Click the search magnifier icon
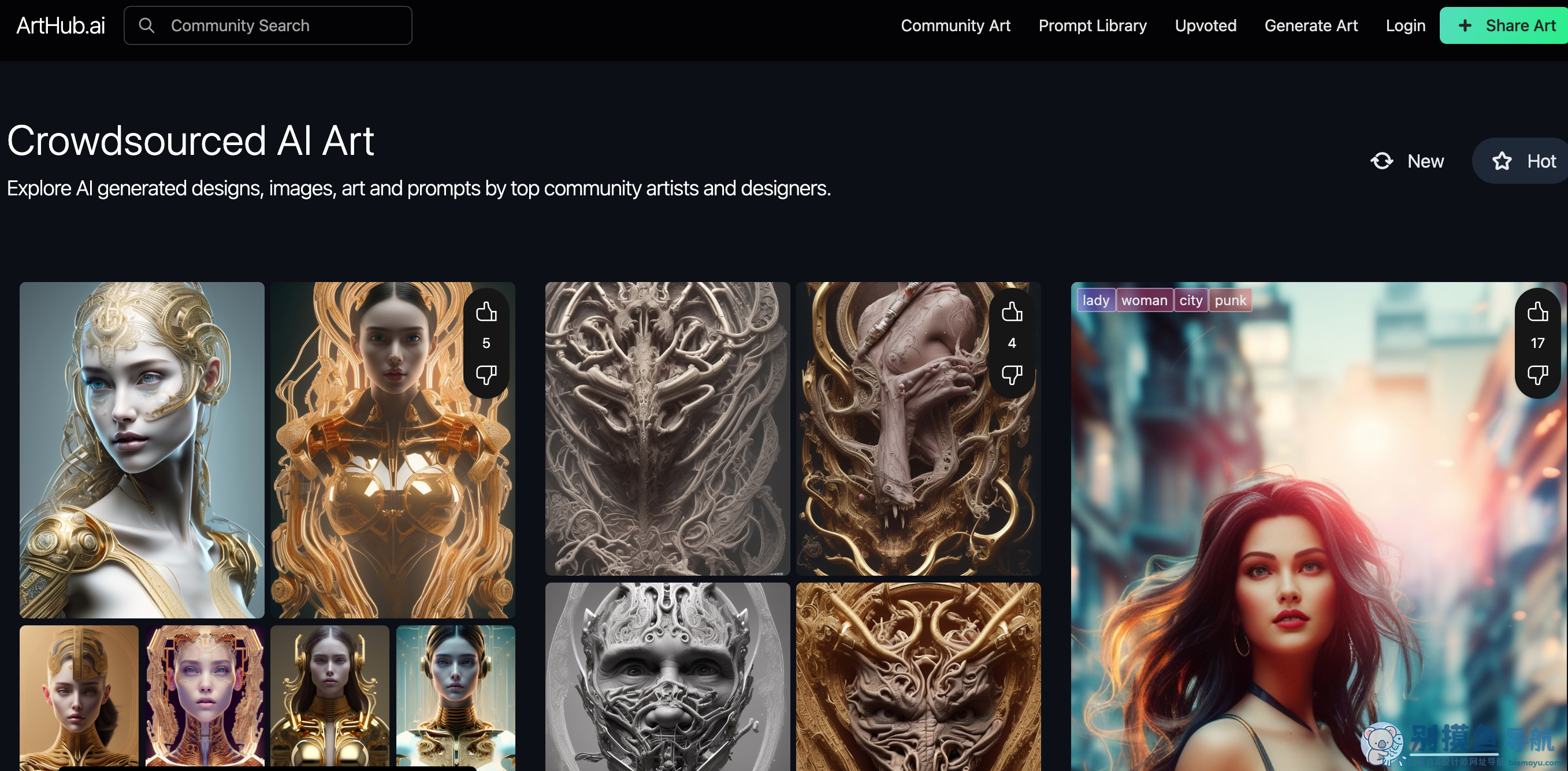This screenshot has width=1568, height=771. tap(147, 25)
